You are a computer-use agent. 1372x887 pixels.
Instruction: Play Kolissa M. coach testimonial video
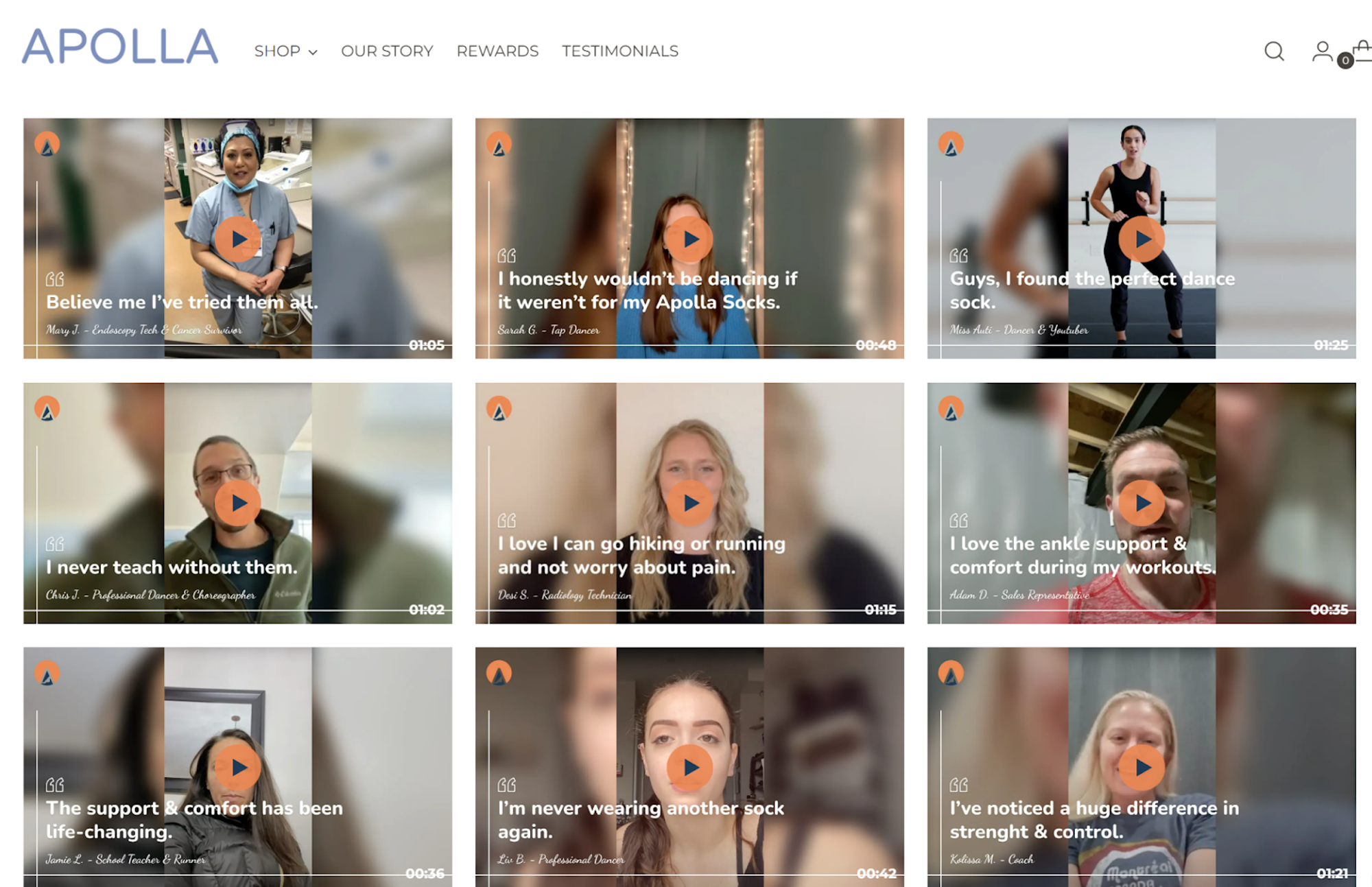[x=1142, y=767]
